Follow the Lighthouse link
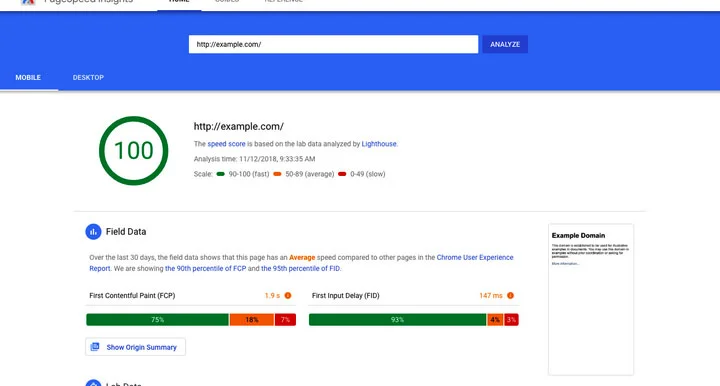This screenshot has height=386, width=720. (x=379, y=144)
